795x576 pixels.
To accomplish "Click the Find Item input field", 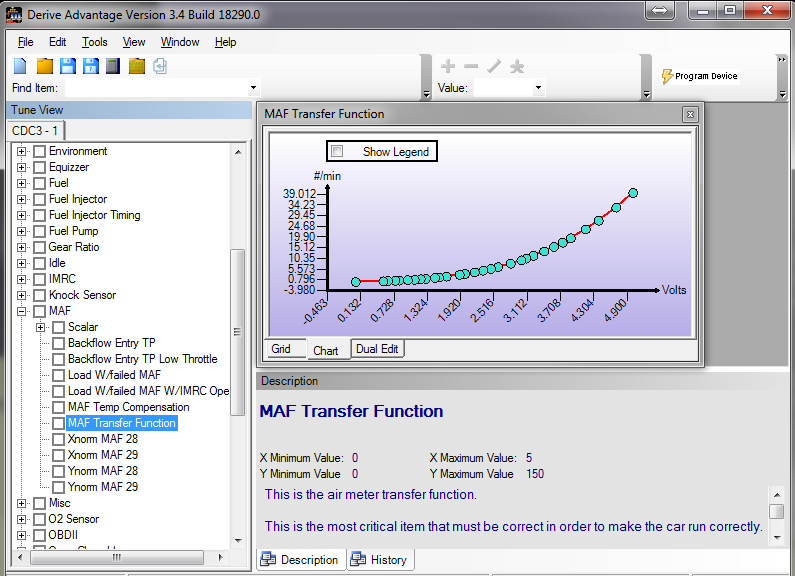I will coord(156,88).
